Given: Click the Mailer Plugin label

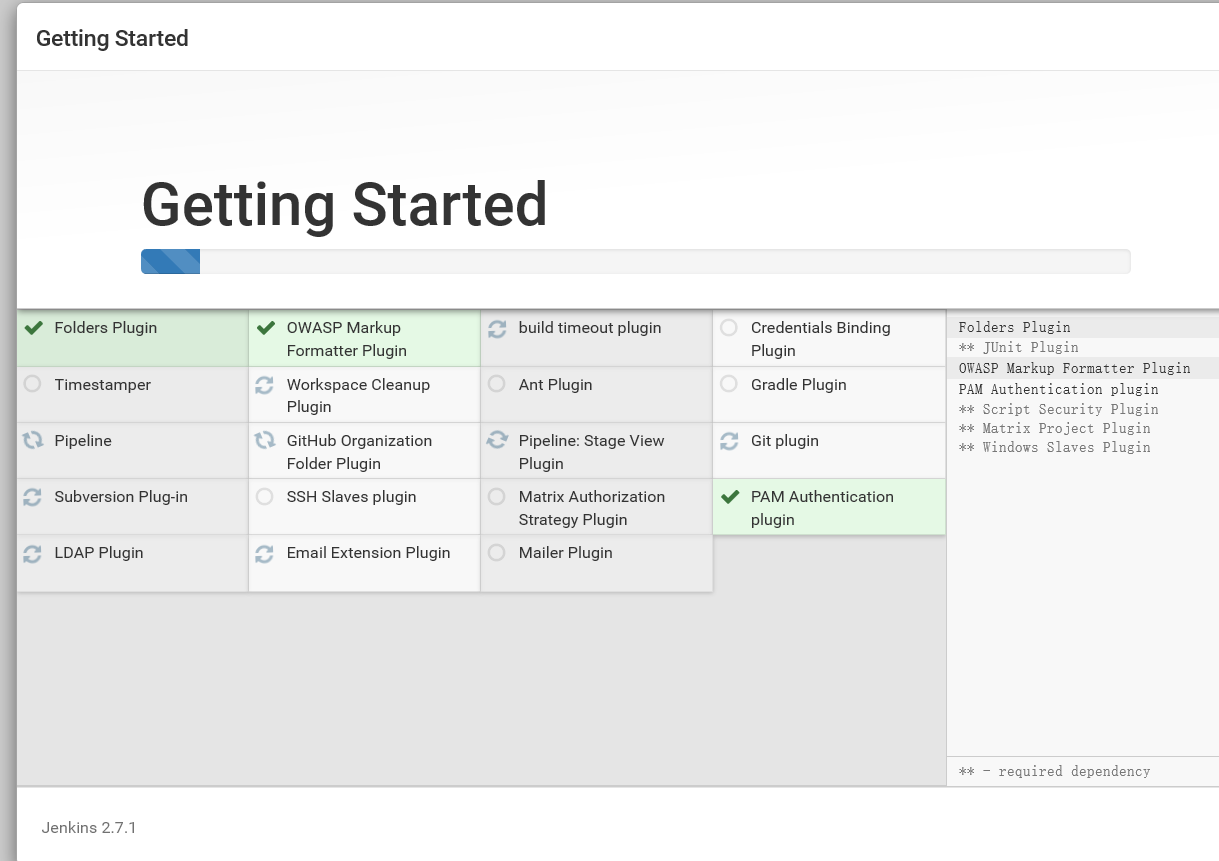Looking at the screenshot, I should click(565, 552).
